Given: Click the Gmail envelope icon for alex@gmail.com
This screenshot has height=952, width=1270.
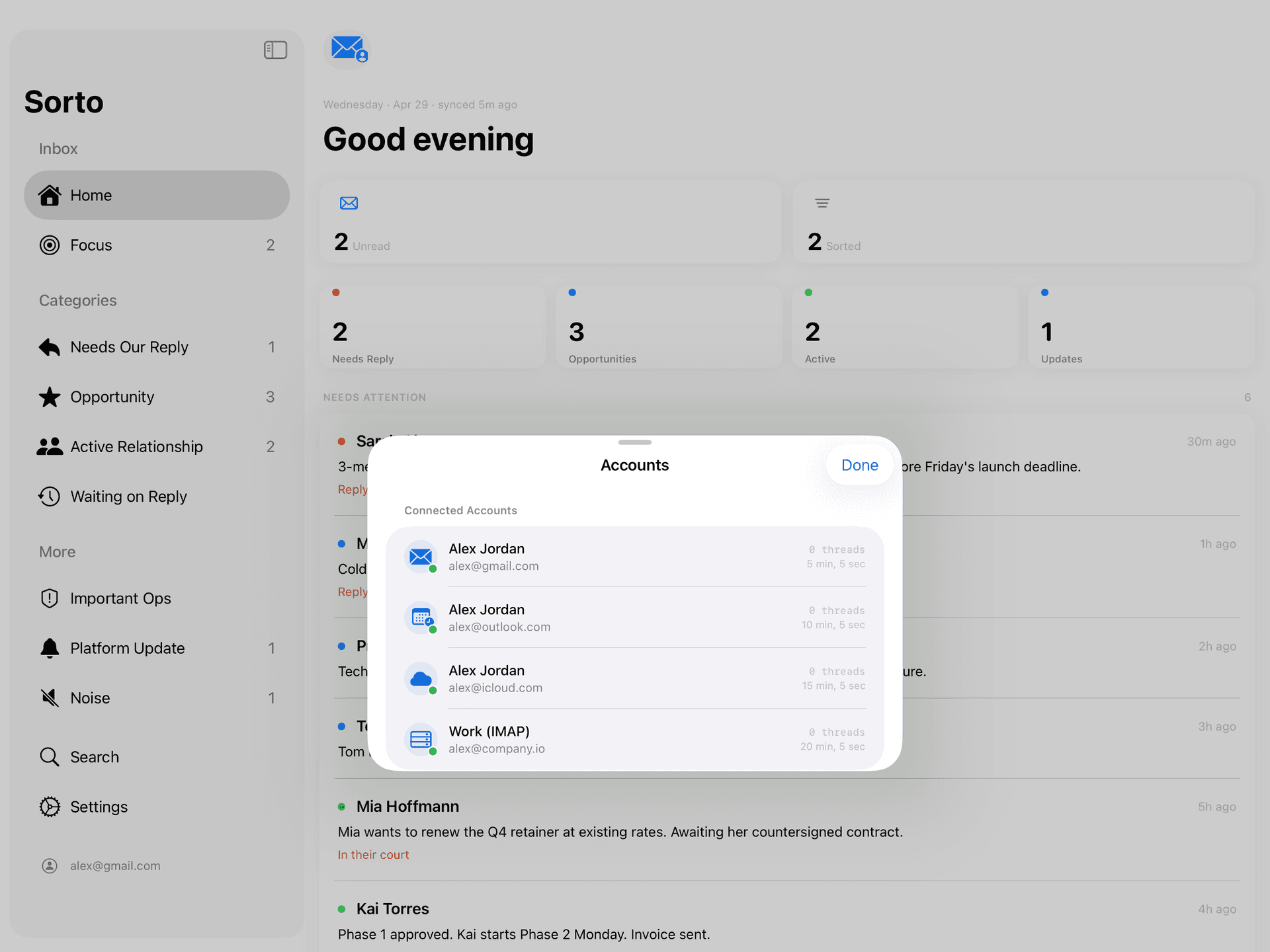Looking at the screenshot, I should [421, 557].
